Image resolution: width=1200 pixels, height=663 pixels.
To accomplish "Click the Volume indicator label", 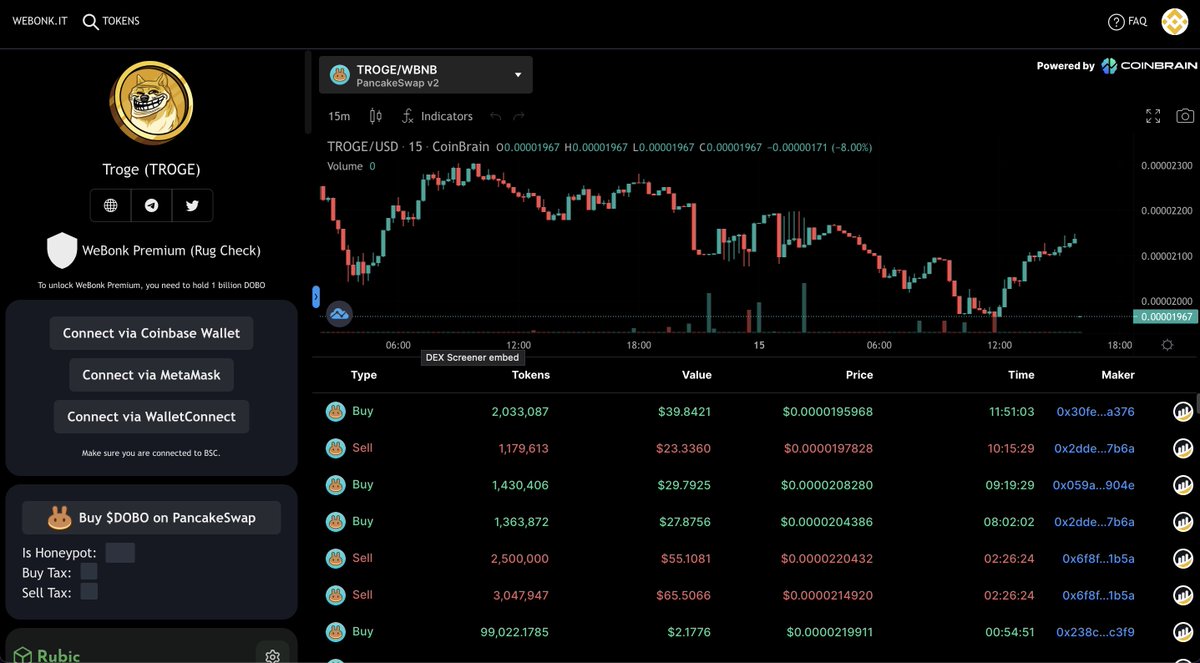I will point(345,166).
